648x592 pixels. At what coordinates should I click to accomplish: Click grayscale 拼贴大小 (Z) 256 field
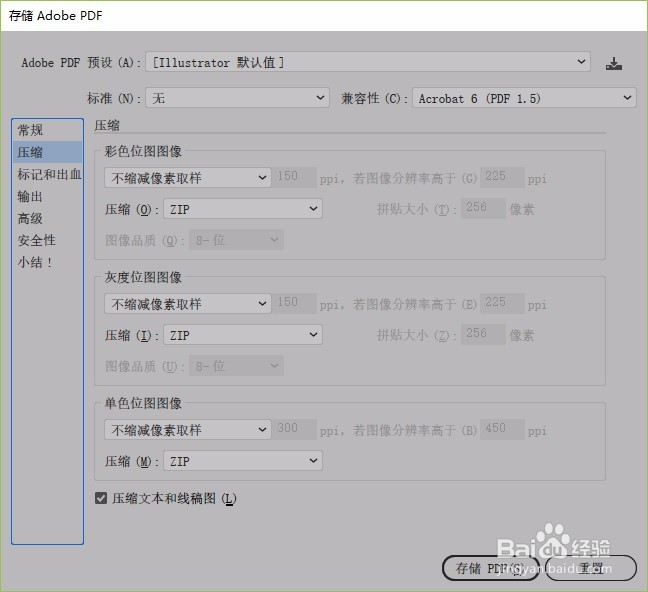(483, 334)
